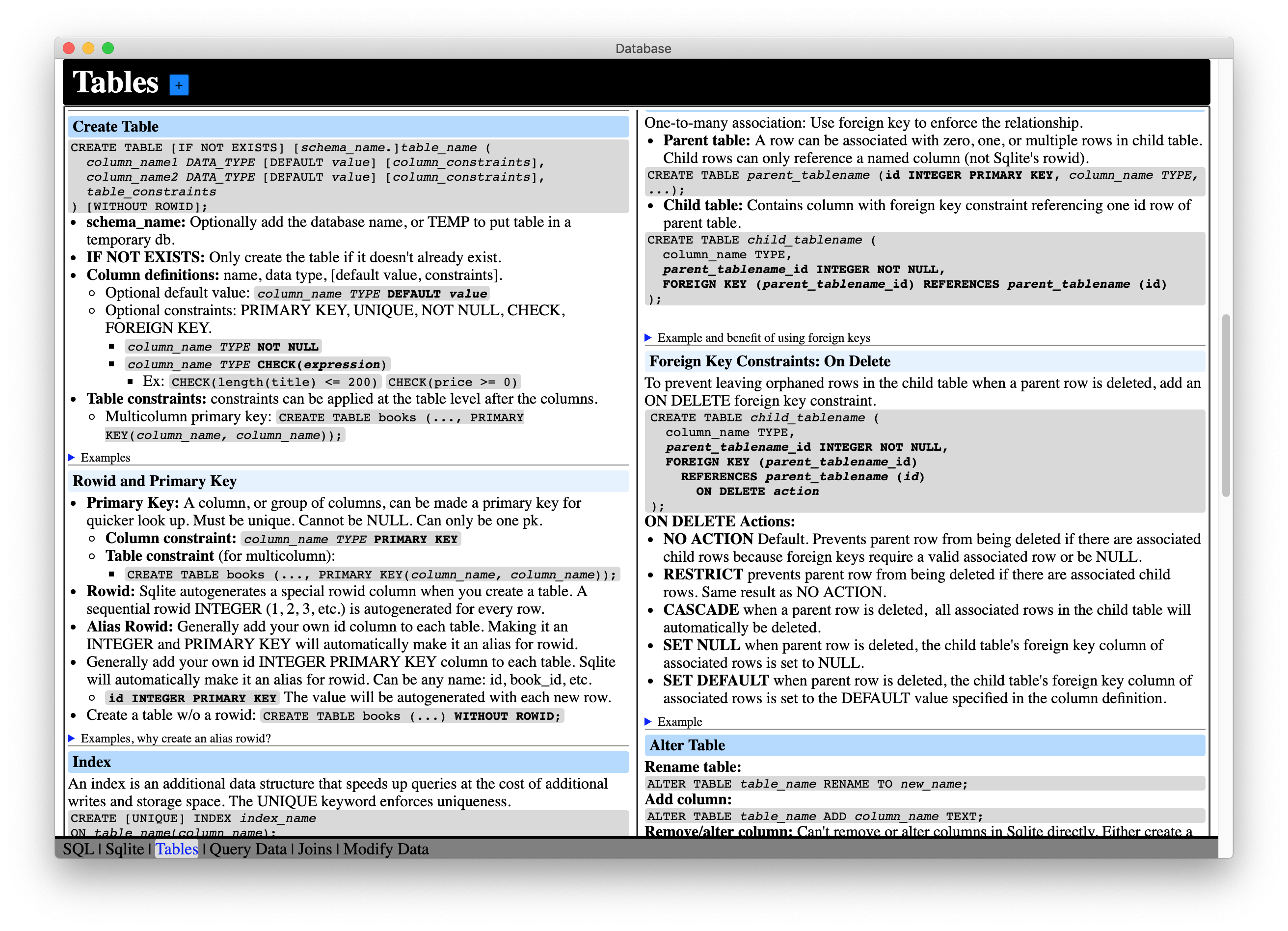Viewport: 1288px width, 931px height.
Task: Click the 'Add column:' label
Action: pyautogui.click(x=688, y=799)
